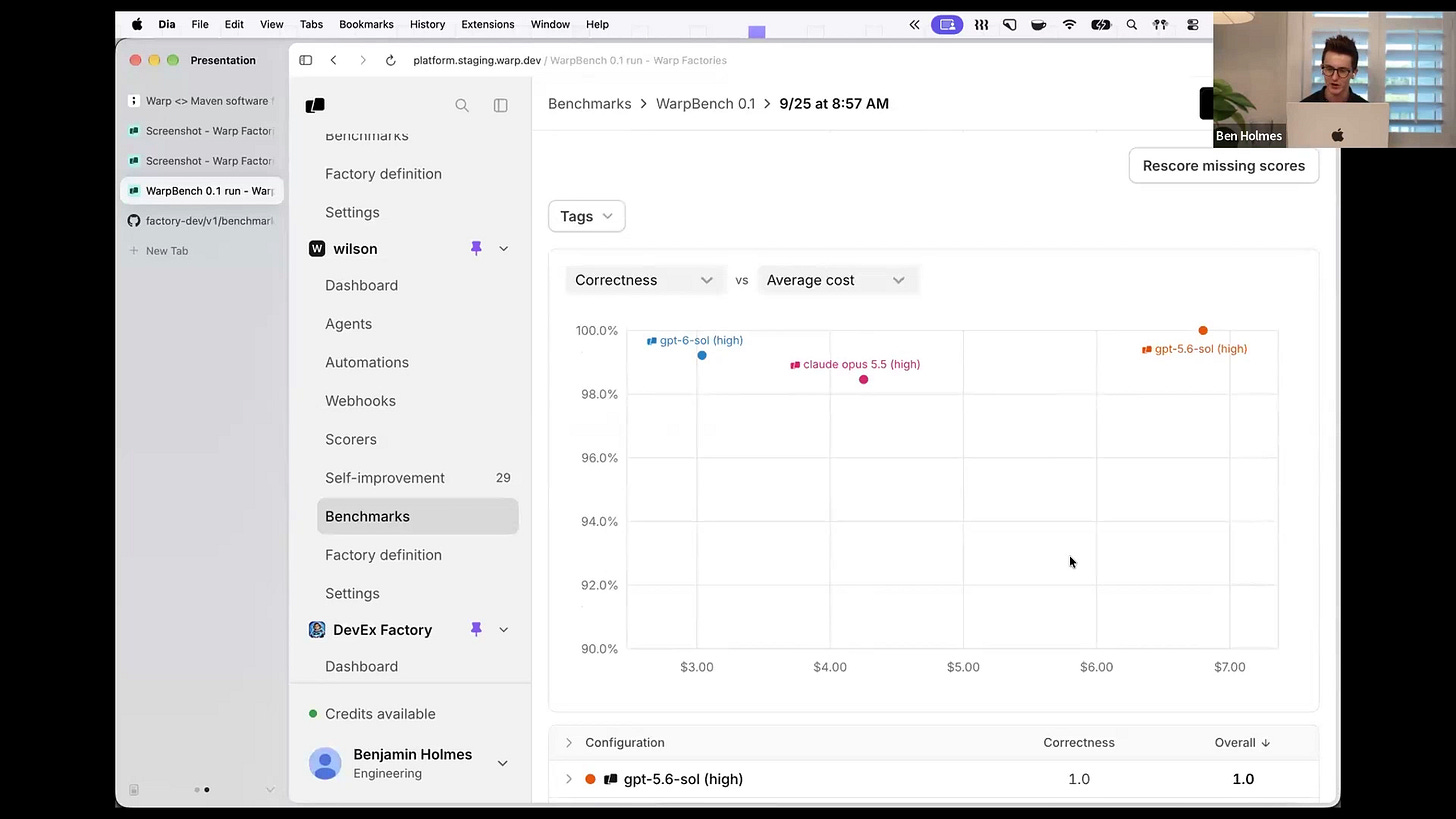Click the Warp Factories logo icon
1456x819 pixels.
(315, 105)
